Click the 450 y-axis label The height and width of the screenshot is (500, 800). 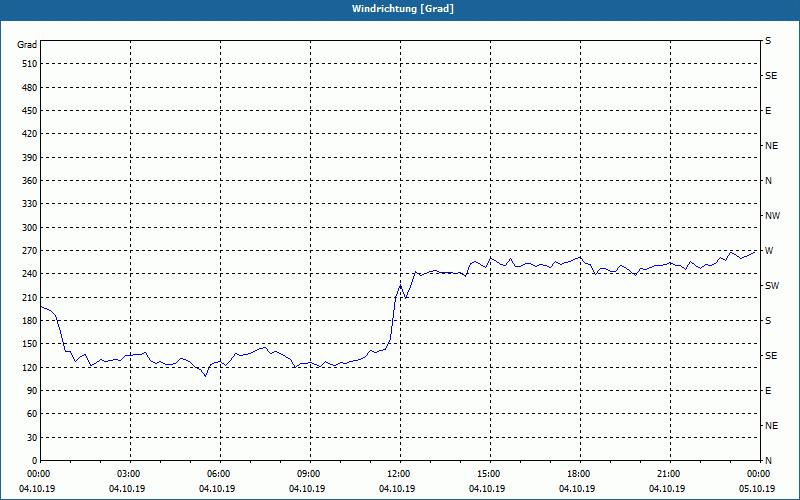coord(30,111)
